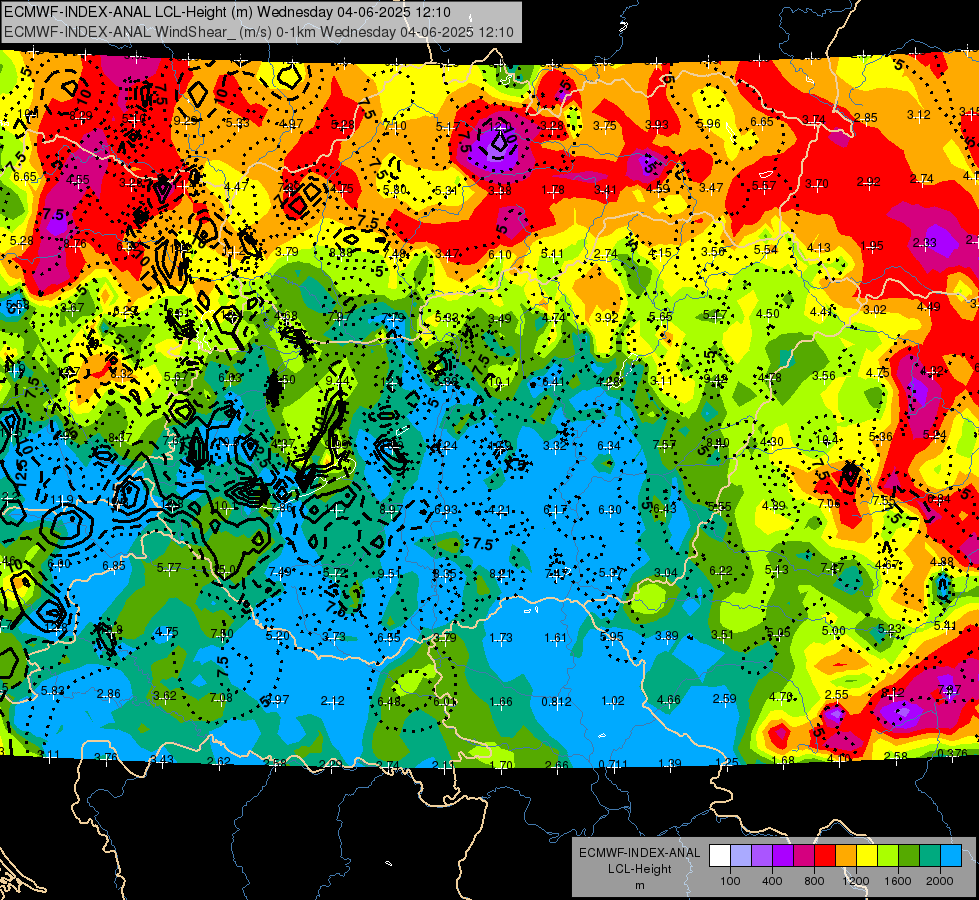Select the red legend color swatch
The height and width of the screenshot is (900, 979).
825,856
